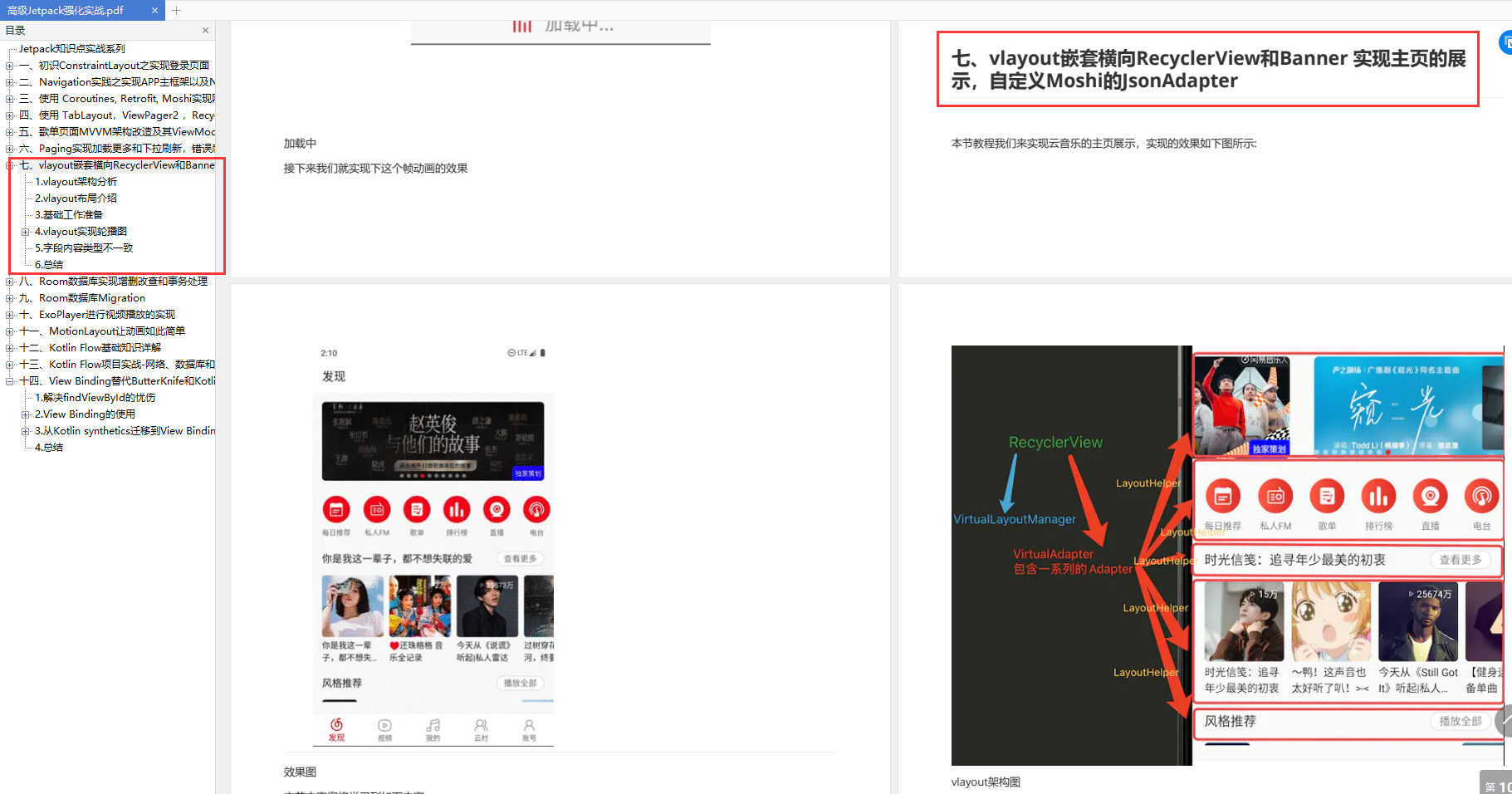The height and width of the screenshot is (794, 1512).
Task: Open chapter 七、vlayout嵌套横向RecyclerView bookmark text
Action: 117,165
